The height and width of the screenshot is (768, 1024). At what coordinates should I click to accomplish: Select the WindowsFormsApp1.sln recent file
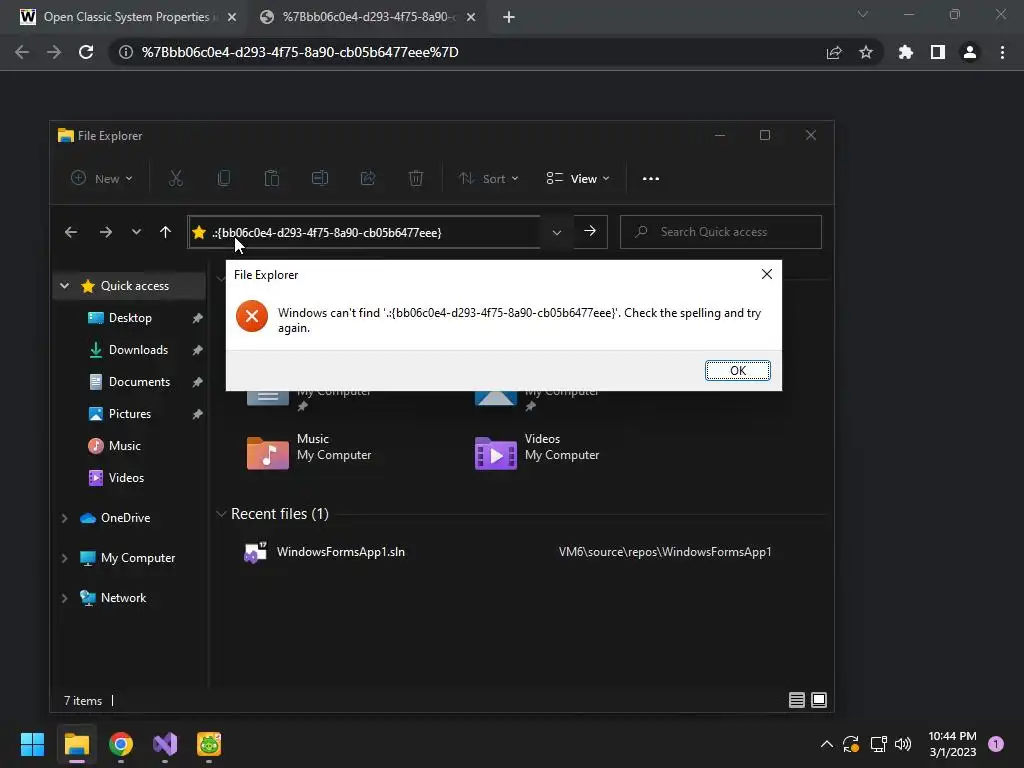[x=340, y=552]
